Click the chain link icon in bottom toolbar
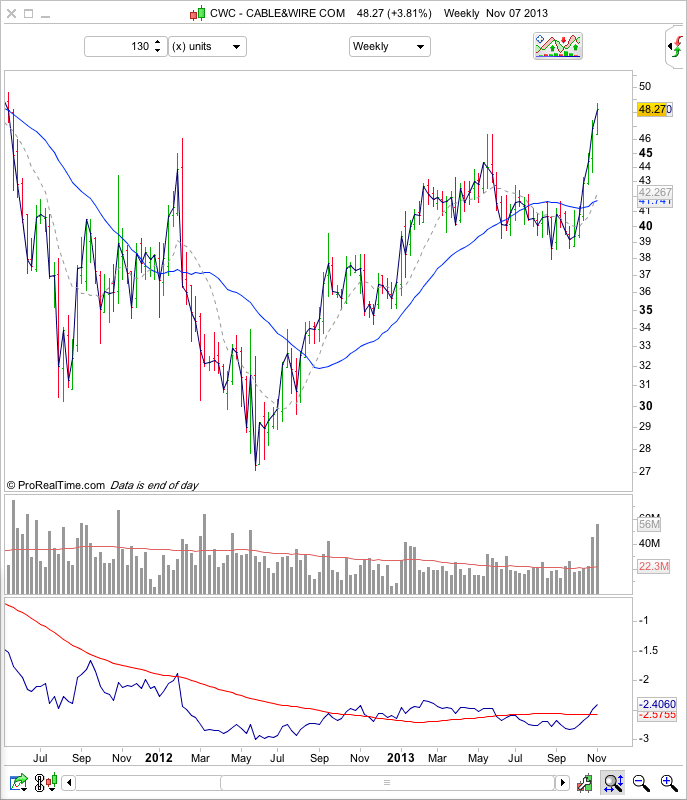The height and width of the screenshot is (800, 687). (39, 782)
